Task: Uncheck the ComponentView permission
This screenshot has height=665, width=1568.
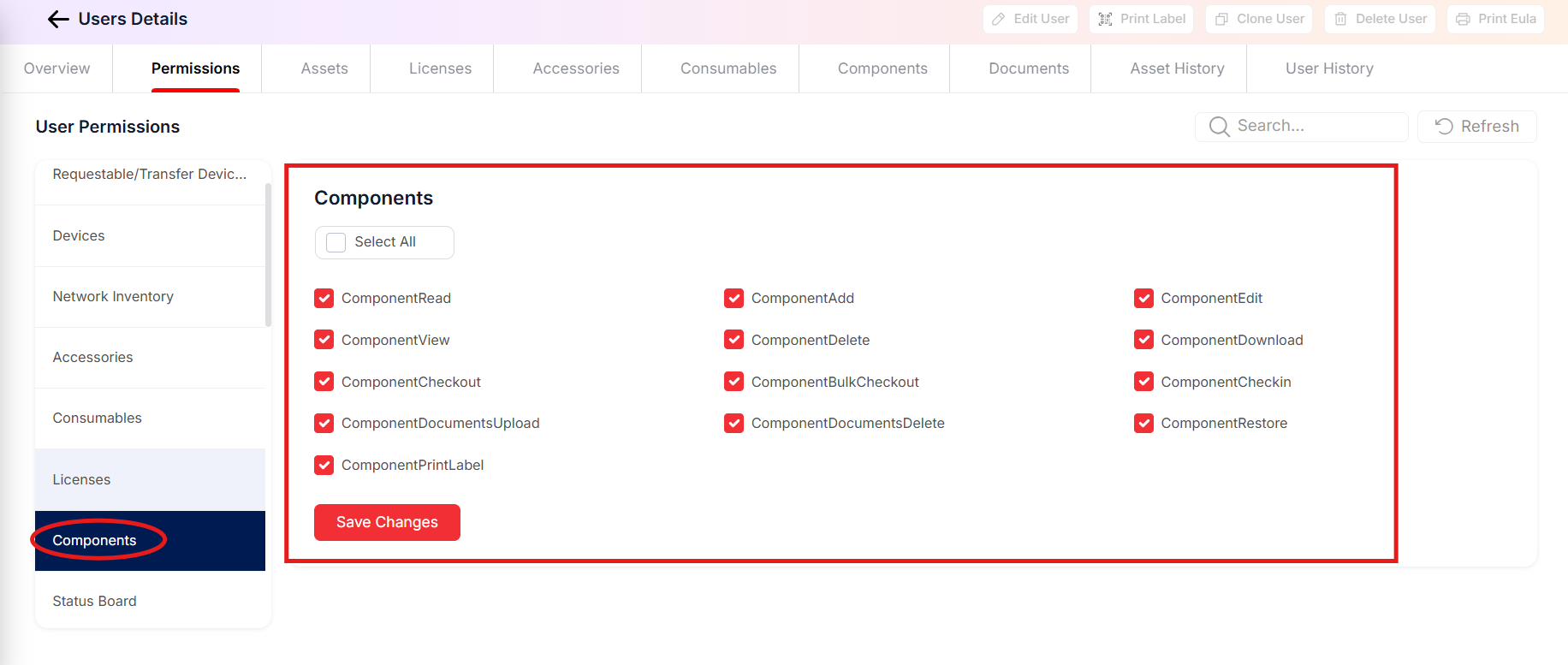Action: pos(324,340)
